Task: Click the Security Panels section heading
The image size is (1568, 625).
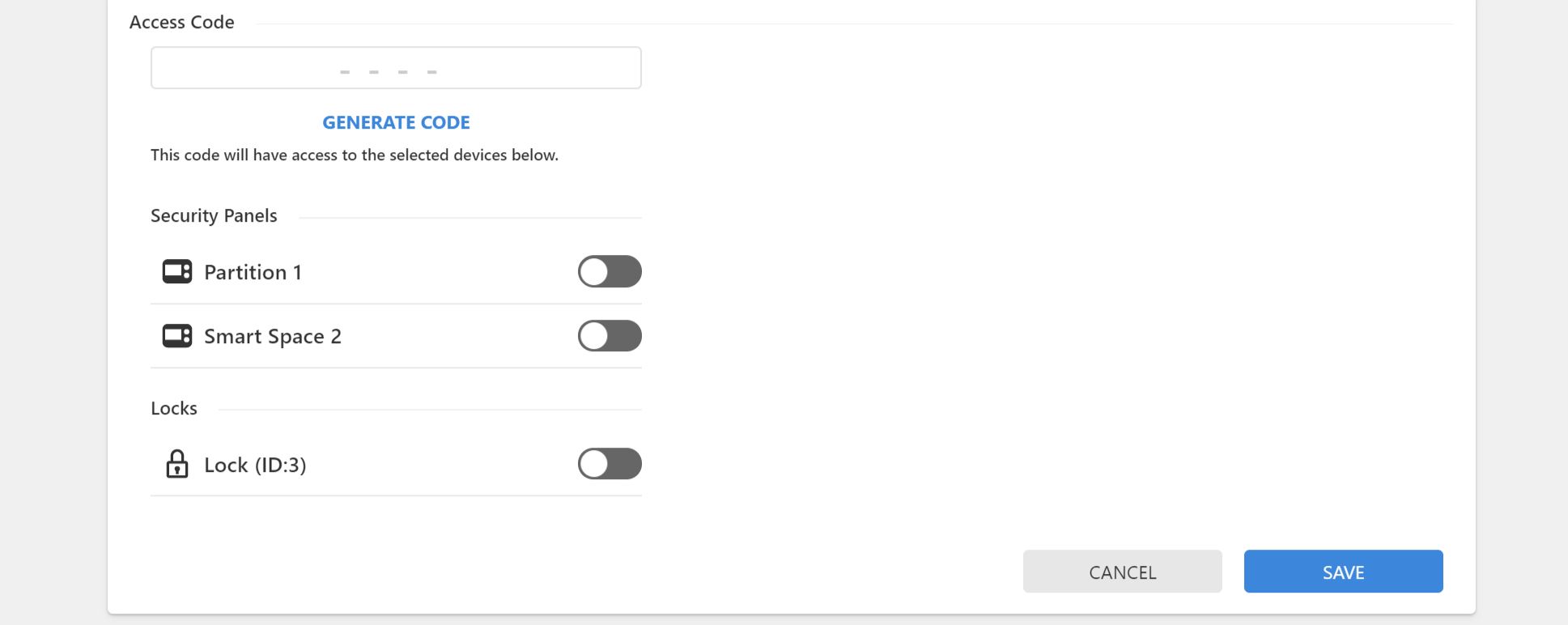Action: pos(214,215)
